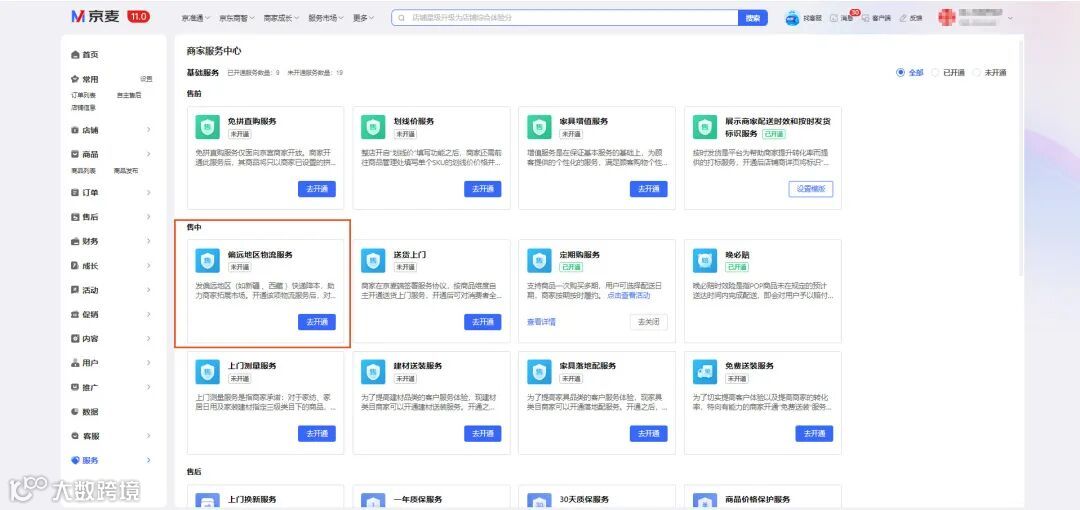Open 店铺信息 shortcut under 常用

tap(83, 108)
